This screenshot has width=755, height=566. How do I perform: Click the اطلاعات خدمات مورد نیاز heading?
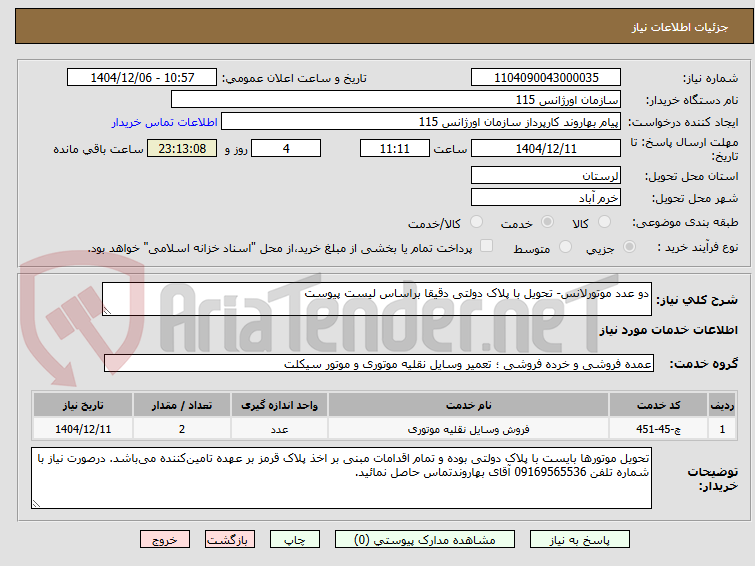point(668,330)
